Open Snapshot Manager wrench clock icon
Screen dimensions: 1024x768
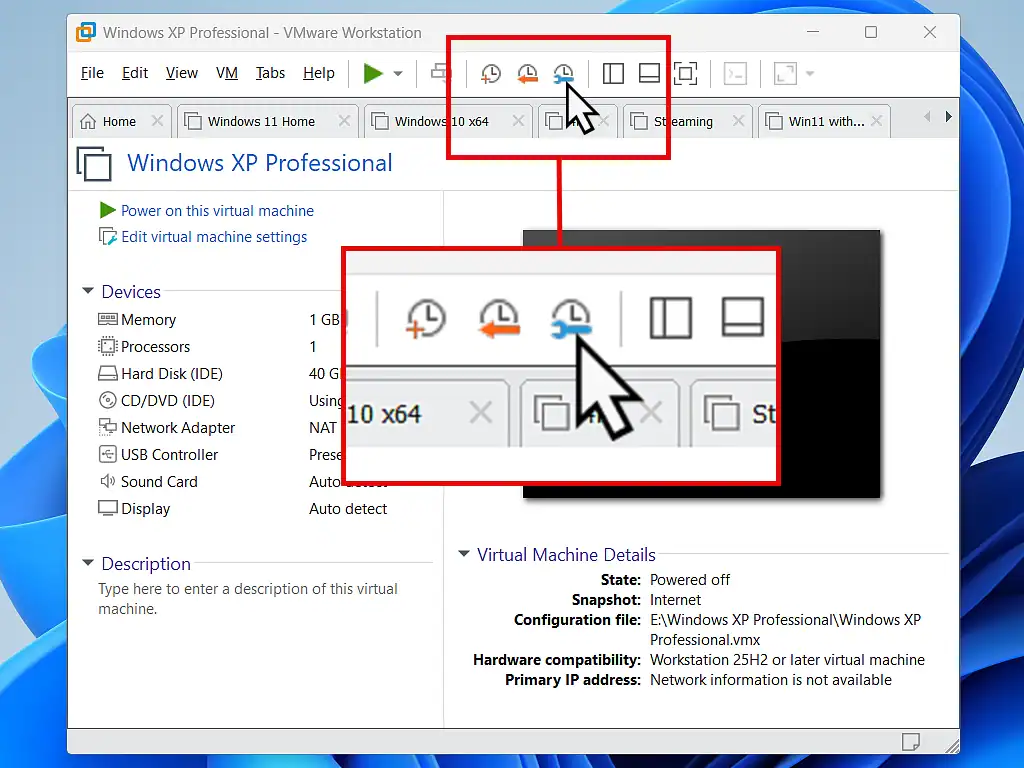tap(563, 74)
